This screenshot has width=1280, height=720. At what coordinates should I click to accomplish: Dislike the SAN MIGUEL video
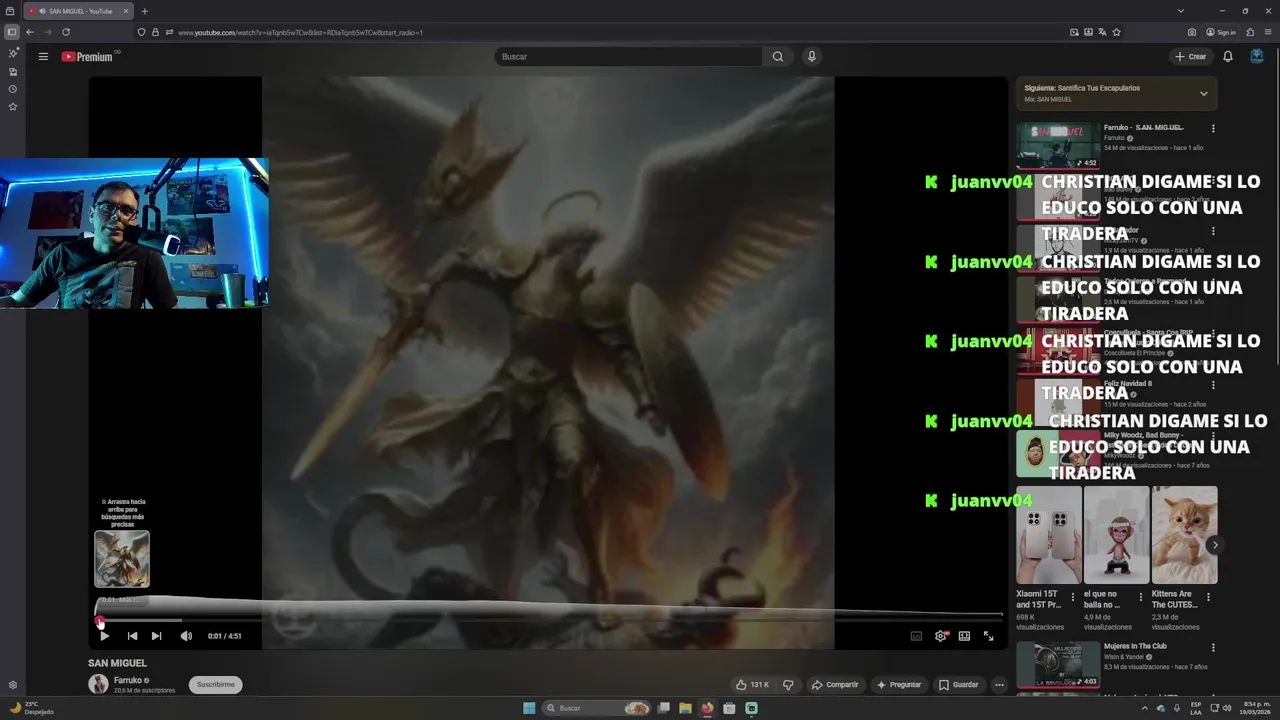788,685
